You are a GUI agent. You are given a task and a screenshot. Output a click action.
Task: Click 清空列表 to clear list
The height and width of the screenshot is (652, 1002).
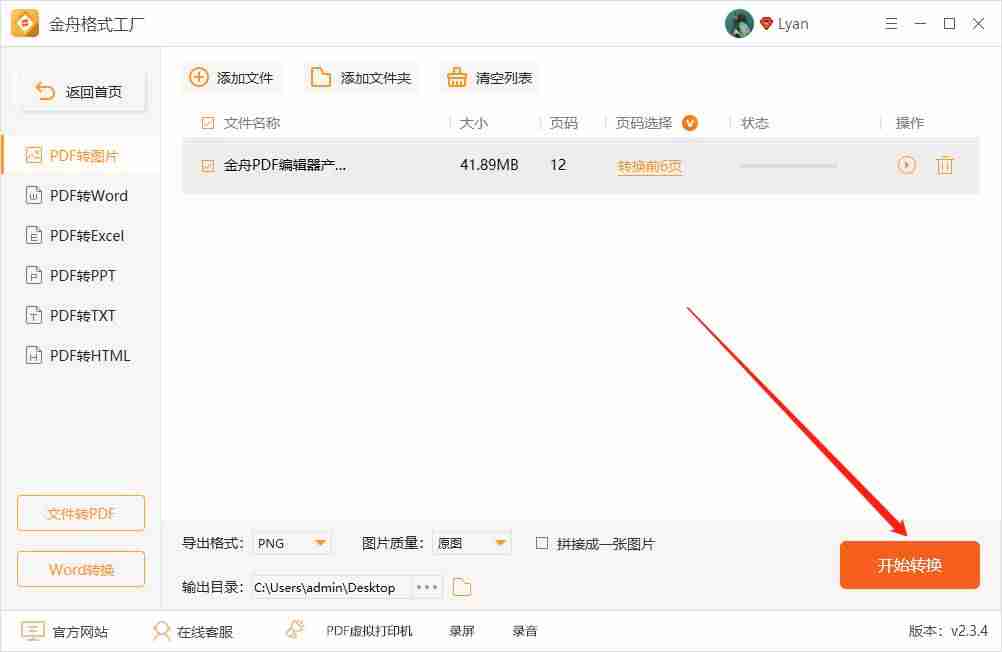click(489, 77)
